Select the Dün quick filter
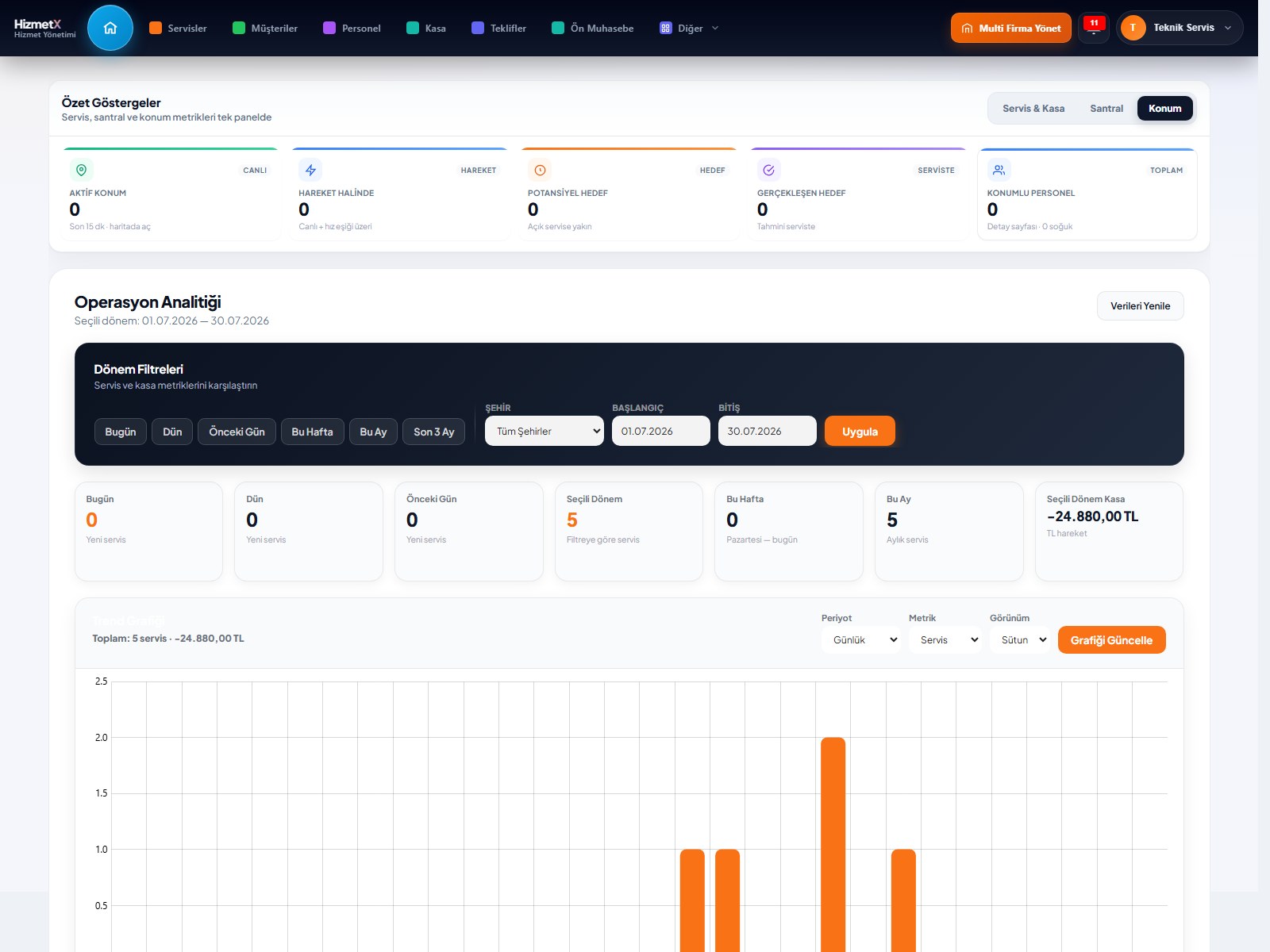 (172, 432)
